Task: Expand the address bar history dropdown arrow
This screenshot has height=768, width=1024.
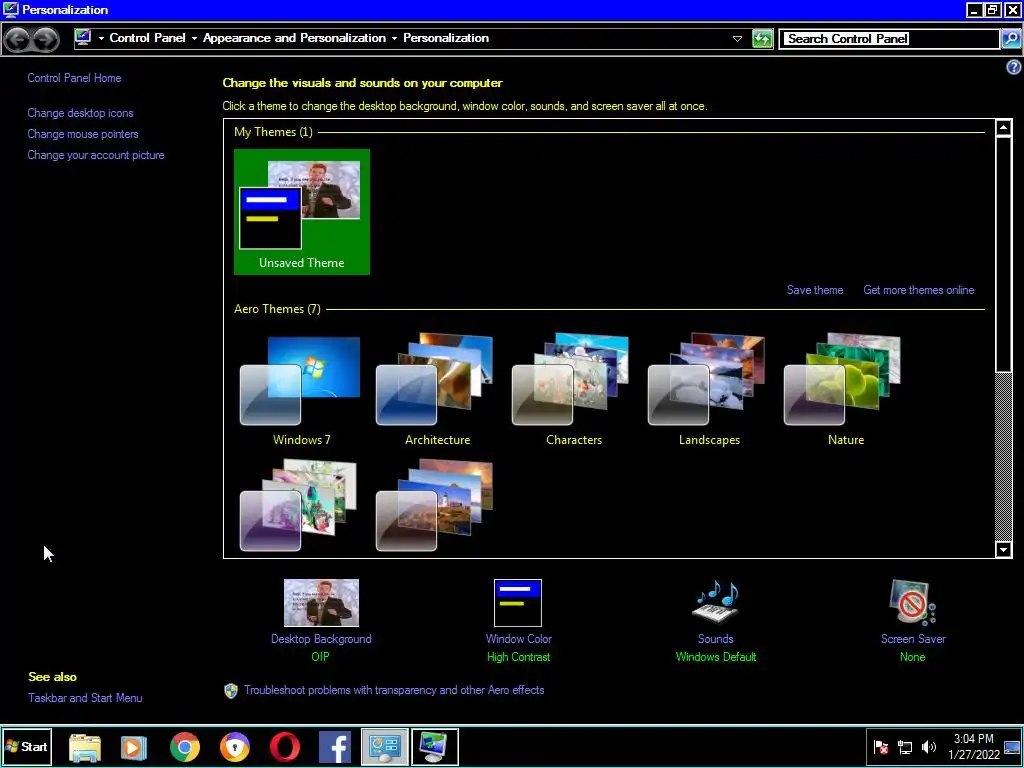Action: (x=737, y=39)
